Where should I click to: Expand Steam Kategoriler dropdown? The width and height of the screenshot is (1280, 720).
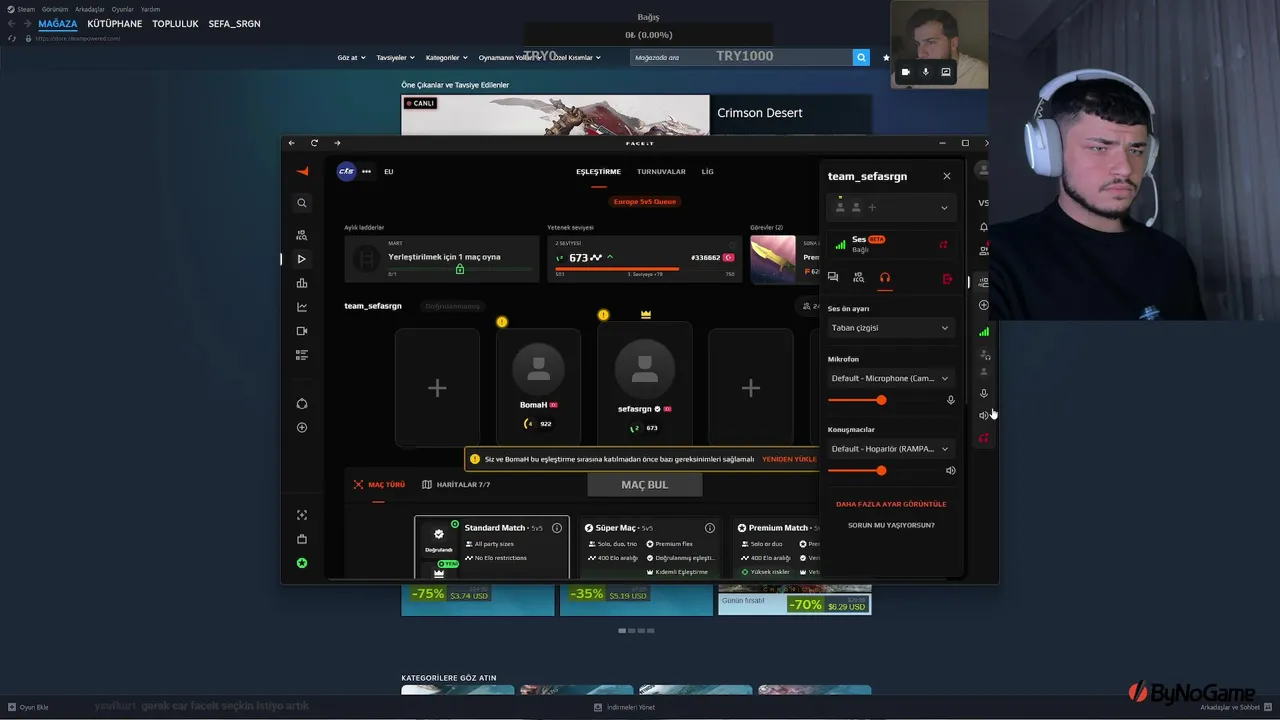pyautogui.click(x=446, y=58)
